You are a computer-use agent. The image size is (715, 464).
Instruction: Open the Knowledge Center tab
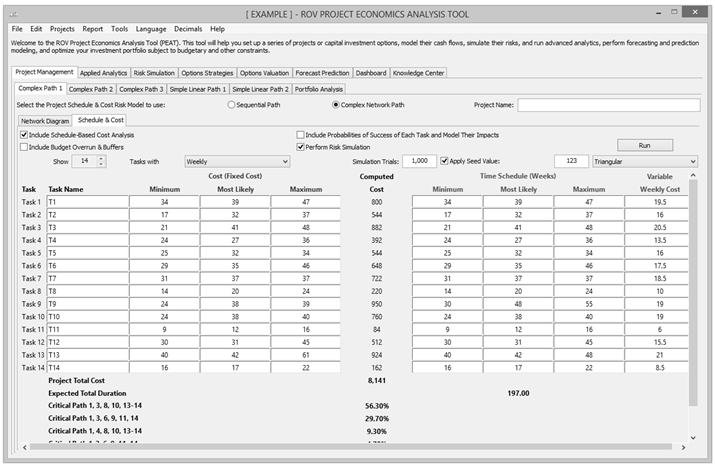(x=419, y=73)
